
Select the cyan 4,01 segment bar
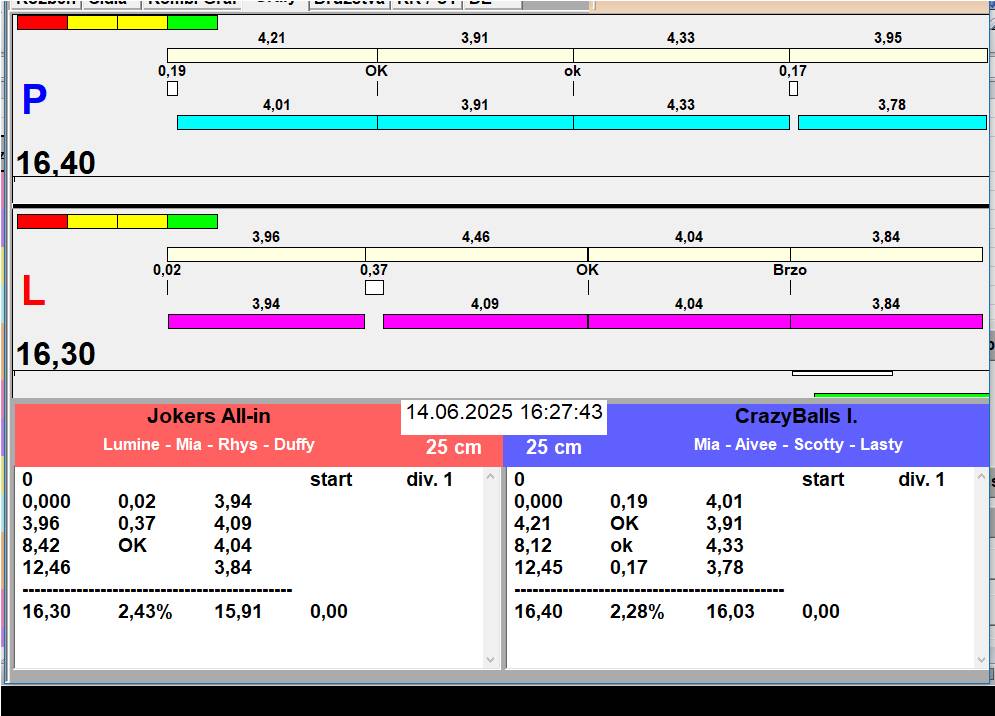(277, 122)
